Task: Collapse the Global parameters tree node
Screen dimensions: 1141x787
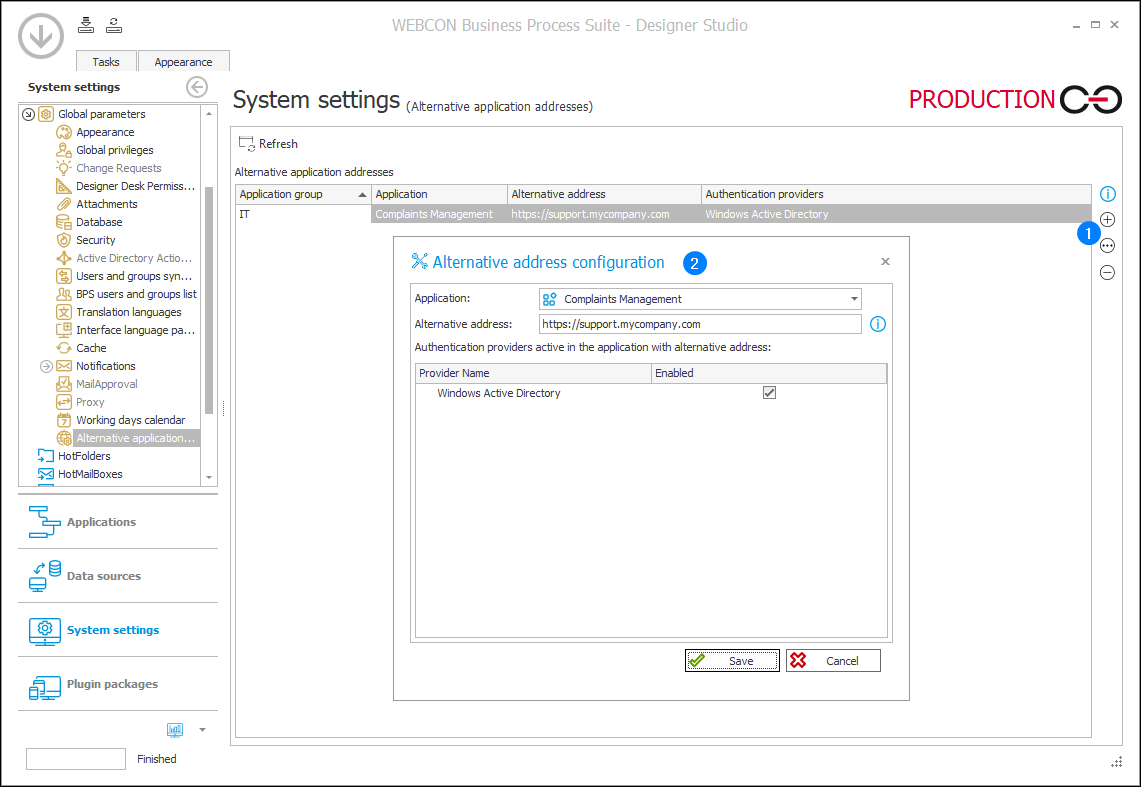Action: (28, 114)
